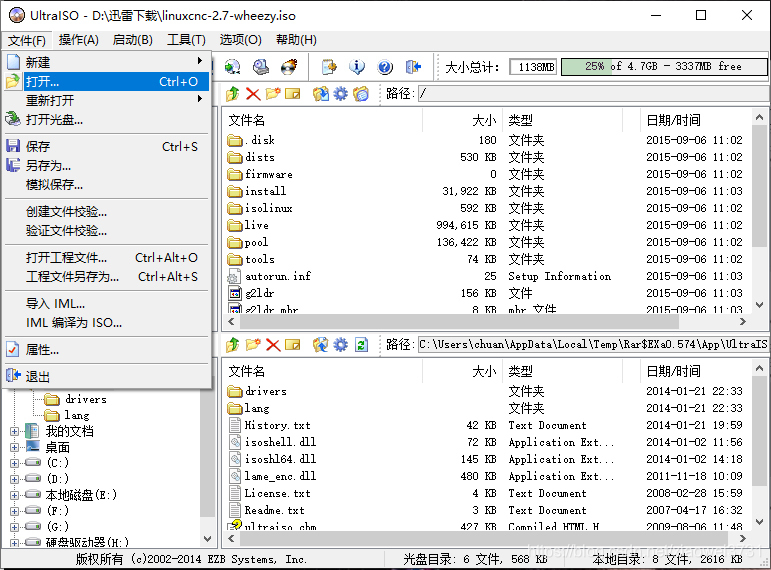Viewport: 771px width, 570px height.
Task: Click the ISO pane vertical scrollbar down arrow
Action: click(759, 305)
